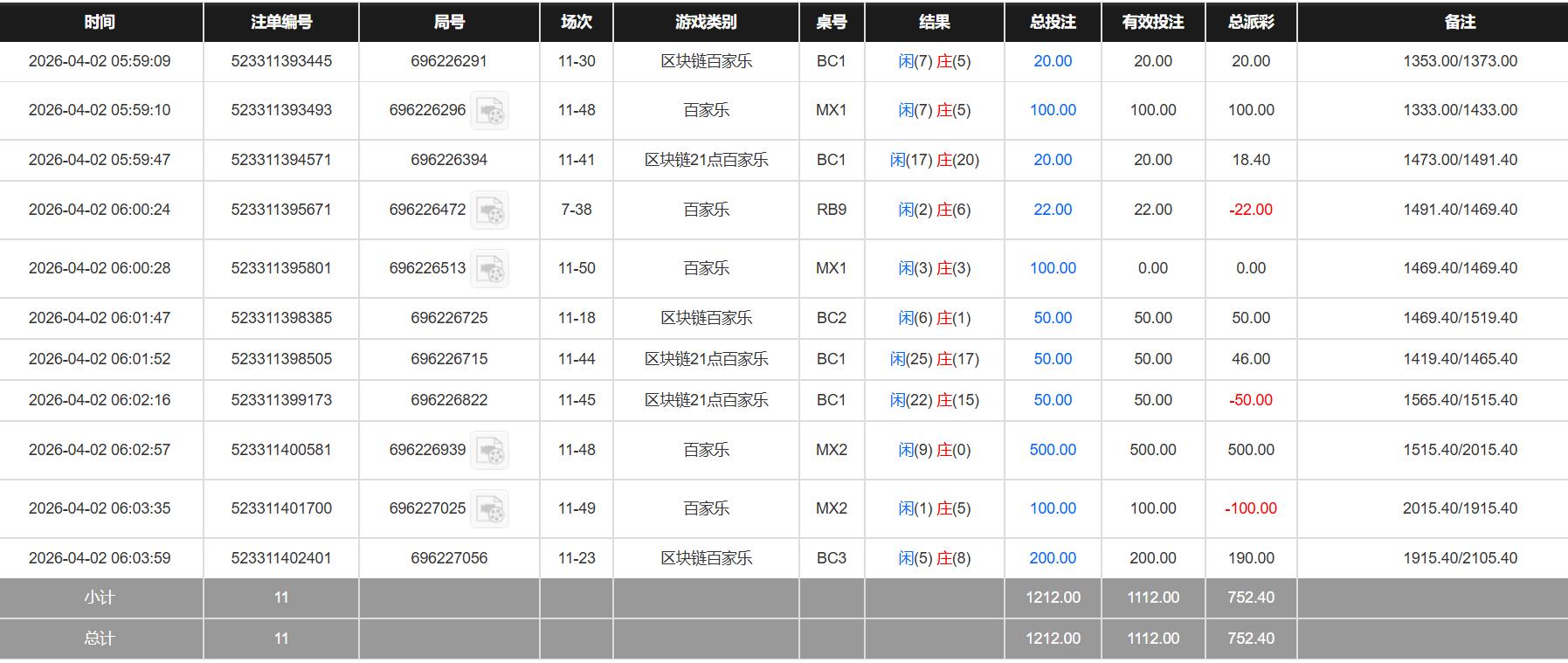Select table number RB9
The height and width of the screenshot is (663, 1568).
(831, 210)
